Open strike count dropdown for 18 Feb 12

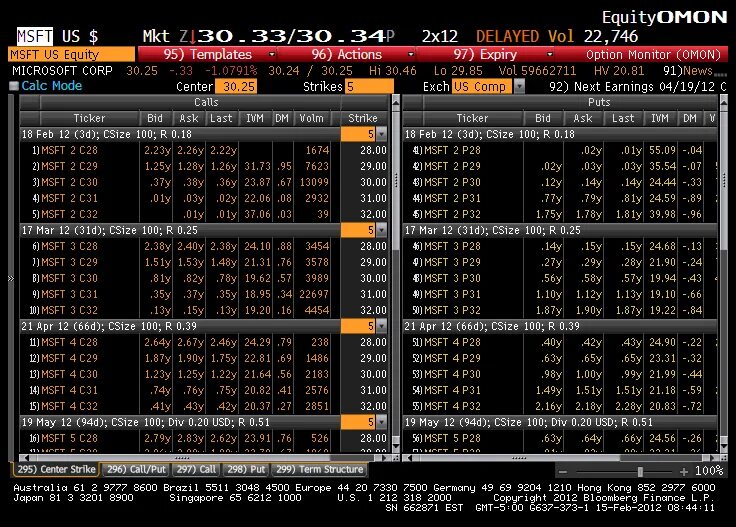click(382, 134)
